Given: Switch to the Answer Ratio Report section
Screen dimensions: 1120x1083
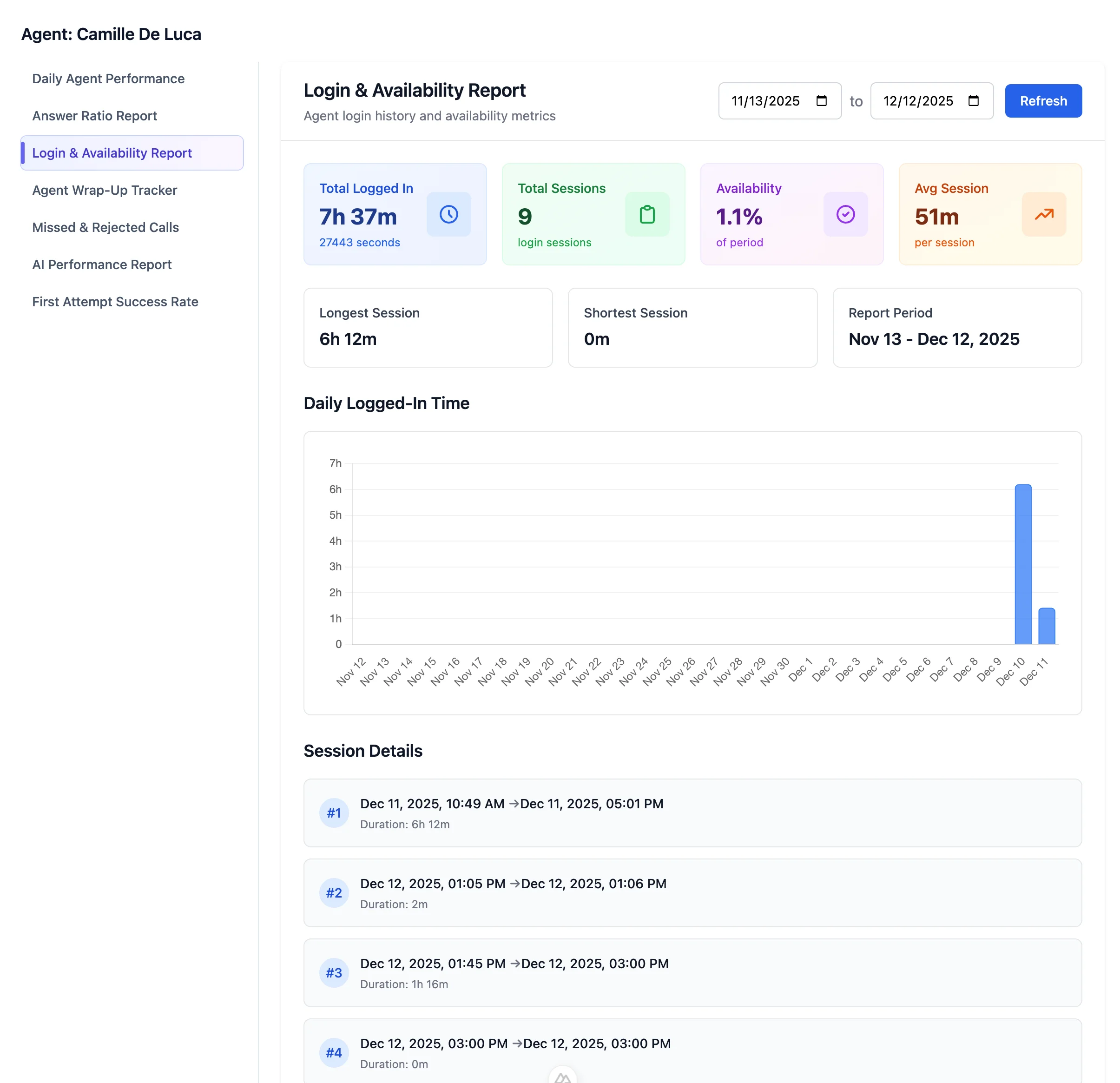Looking at the screenshot, I should pos(94,115).
